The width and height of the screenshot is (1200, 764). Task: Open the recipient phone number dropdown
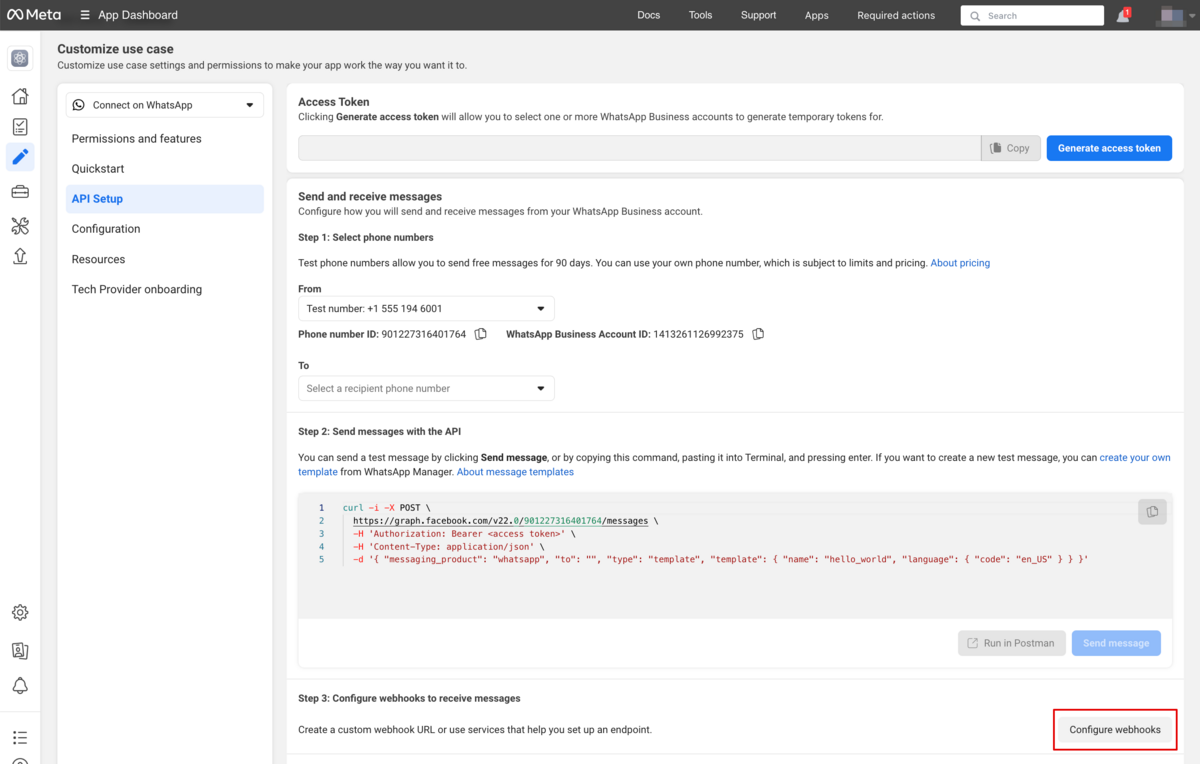[x=426, y=388]
